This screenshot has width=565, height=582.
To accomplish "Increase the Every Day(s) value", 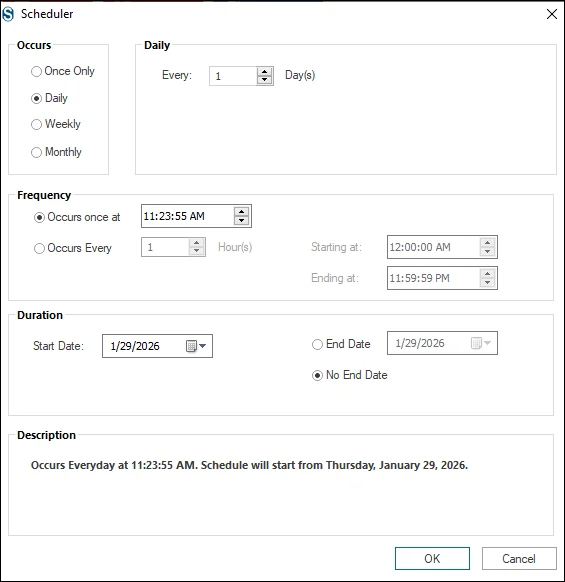I will (x=264, y=72).
